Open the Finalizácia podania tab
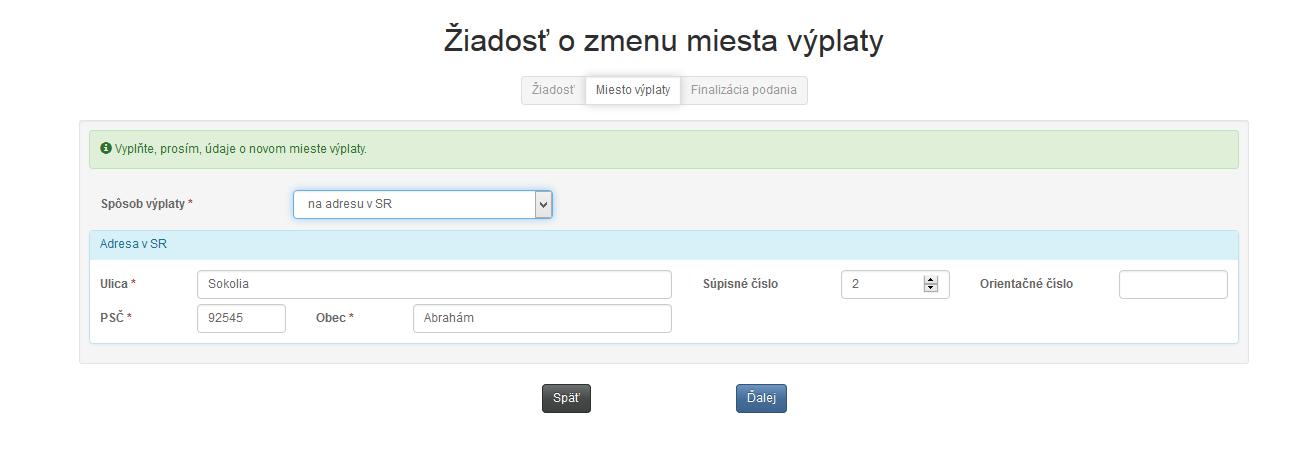The image size is (1309, 469). (743, 90)
